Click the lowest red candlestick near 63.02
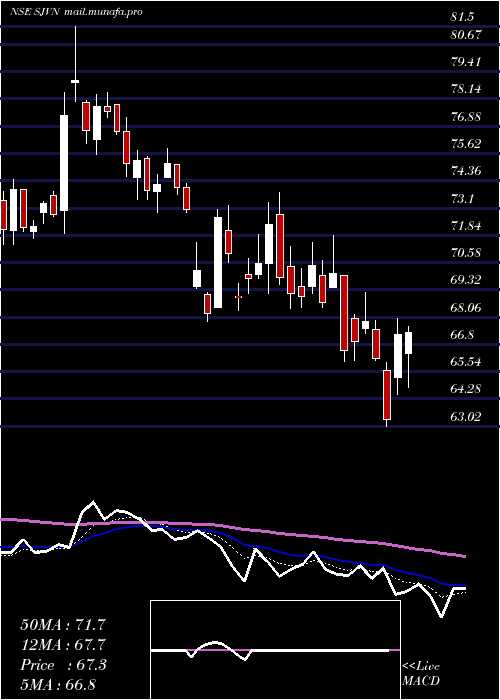 tap(387, 395)
